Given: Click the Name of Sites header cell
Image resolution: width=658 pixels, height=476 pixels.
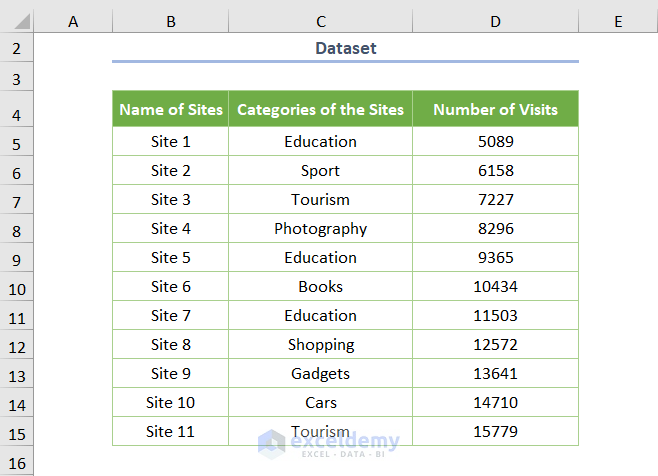Looking at the screenshot, I should click(x=171, y=110).
